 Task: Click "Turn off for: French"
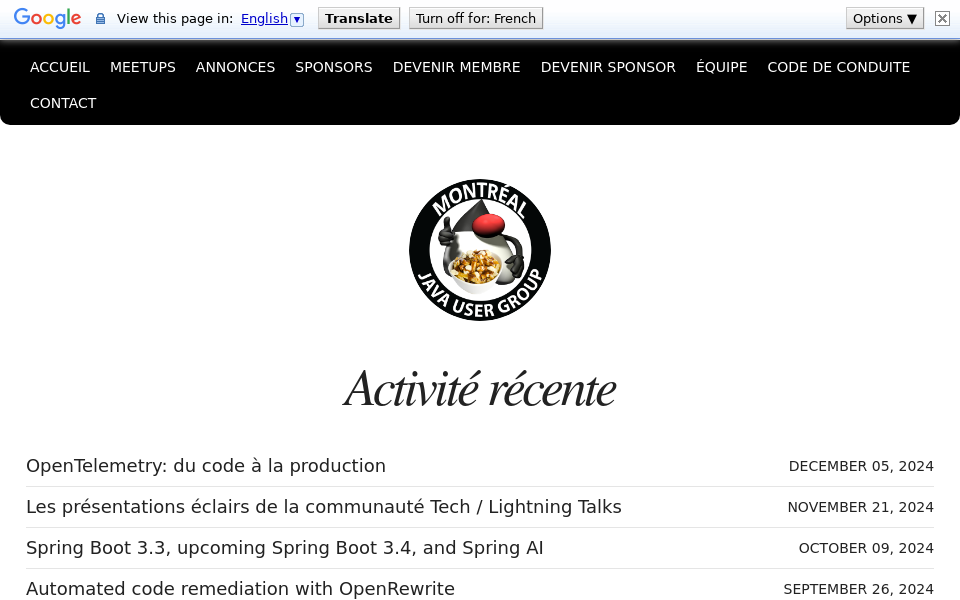tap(475, 18)
